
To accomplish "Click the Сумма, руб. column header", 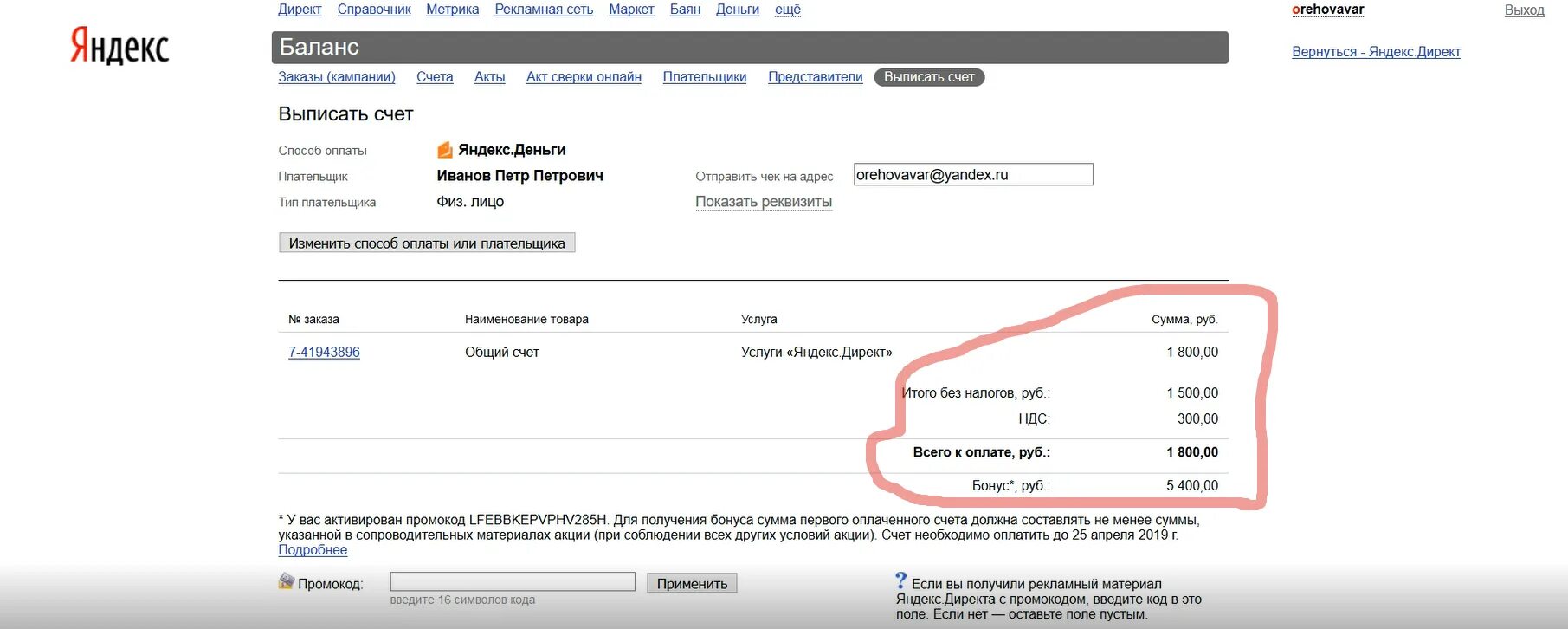I will click(x=1184, y=320).
